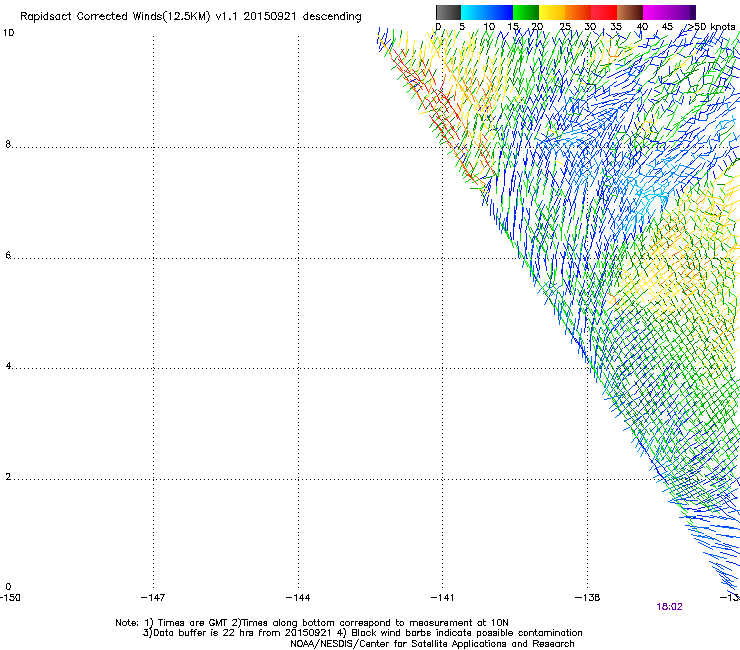Screen dimensions: 740x650
Task: Click the latitude axis label '6'
Action: click(8, 255)
